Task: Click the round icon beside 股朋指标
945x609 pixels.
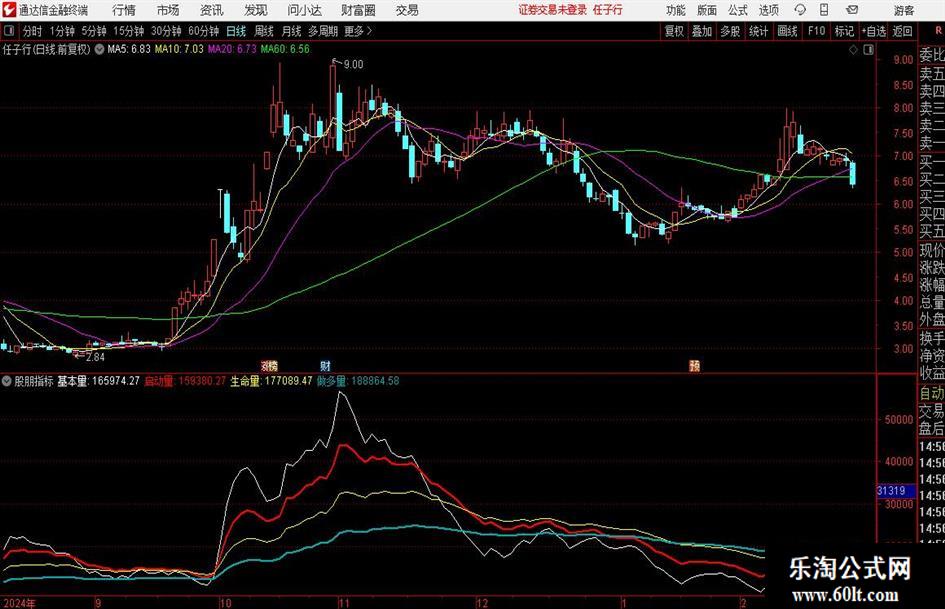Action: point(7,381)
